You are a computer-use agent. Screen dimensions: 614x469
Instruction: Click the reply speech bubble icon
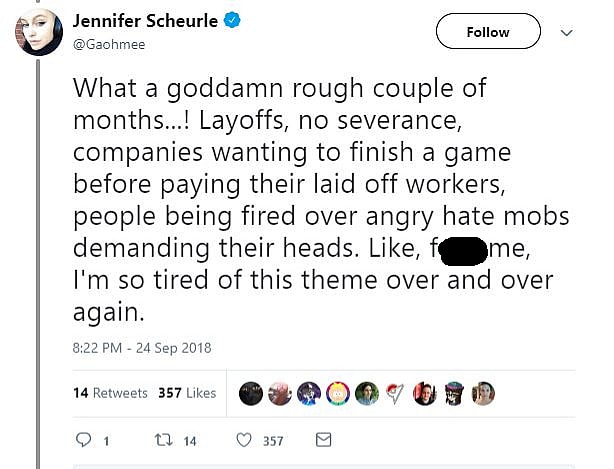[x=83, y=440]
